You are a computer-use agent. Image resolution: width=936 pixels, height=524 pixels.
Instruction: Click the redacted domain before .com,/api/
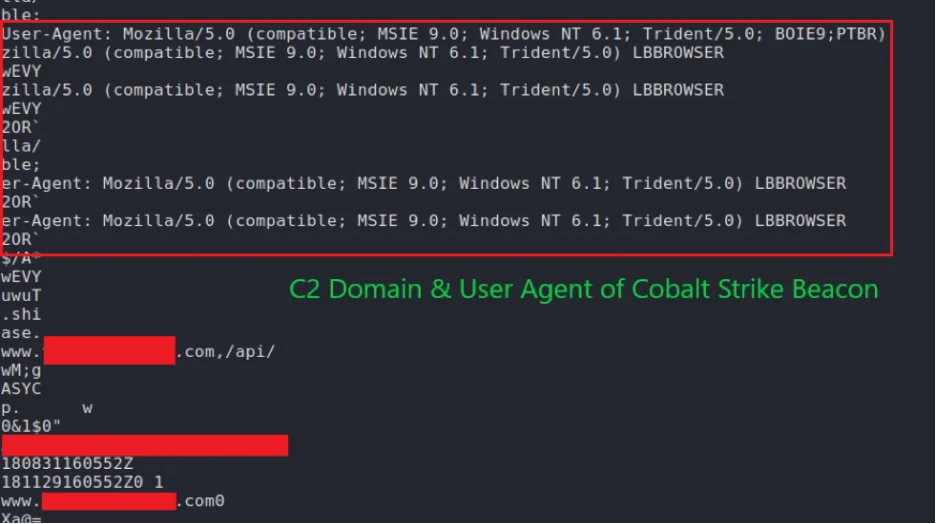point(109,352)
